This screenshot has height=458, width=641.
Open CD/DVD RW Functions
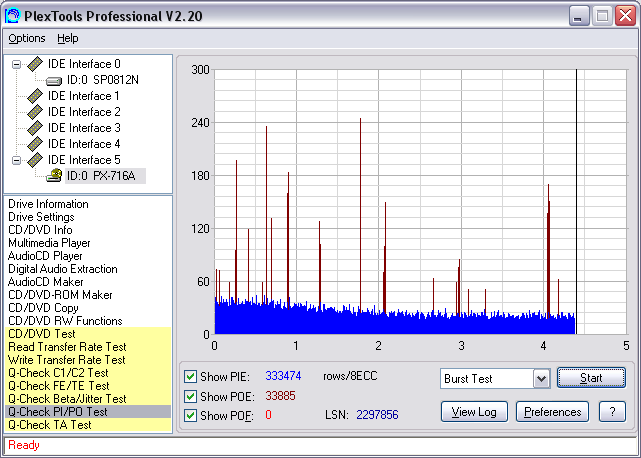coord(65,321)
